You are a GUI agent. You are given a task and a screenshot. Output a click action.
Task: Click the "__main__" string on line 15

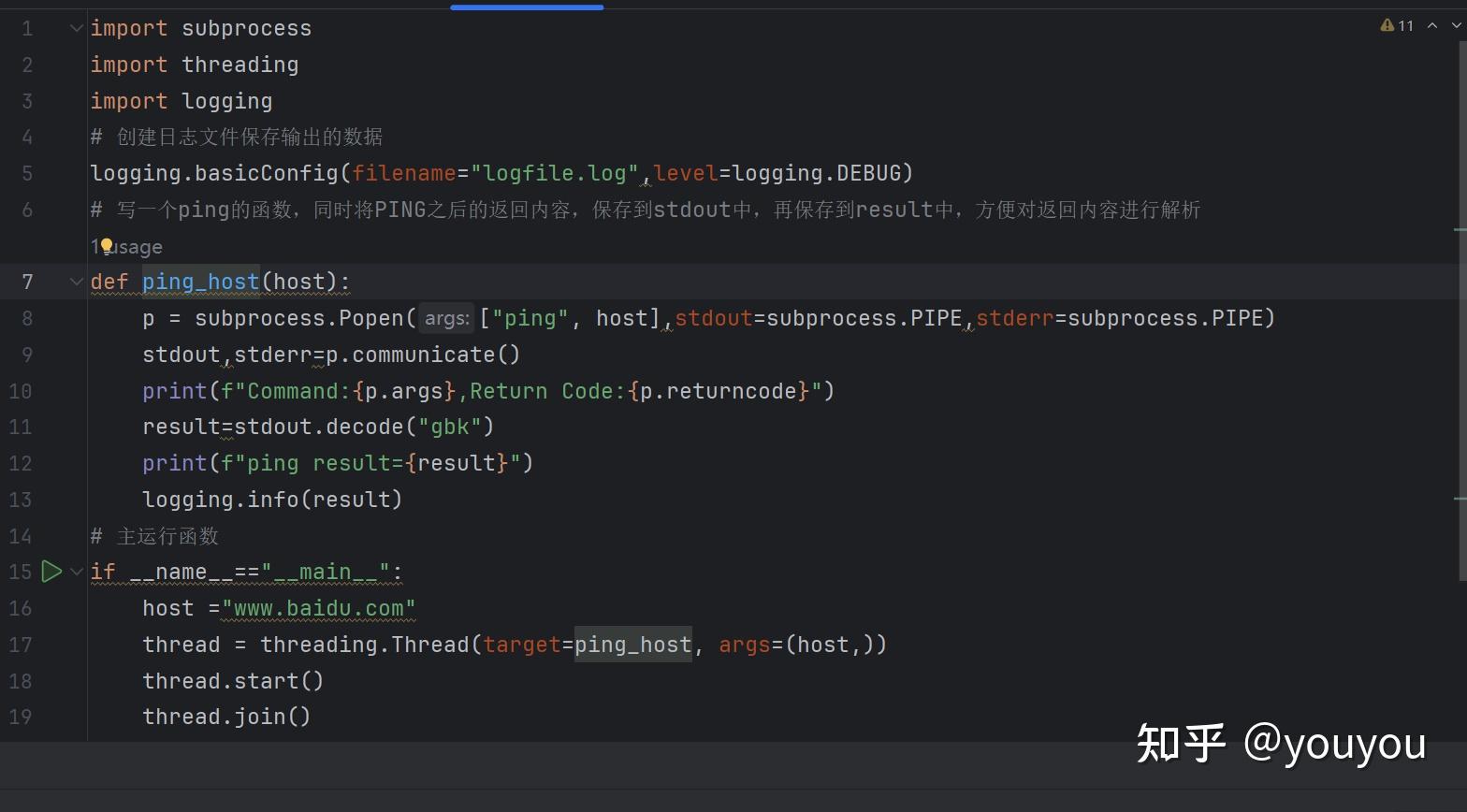tap(325, 572)
